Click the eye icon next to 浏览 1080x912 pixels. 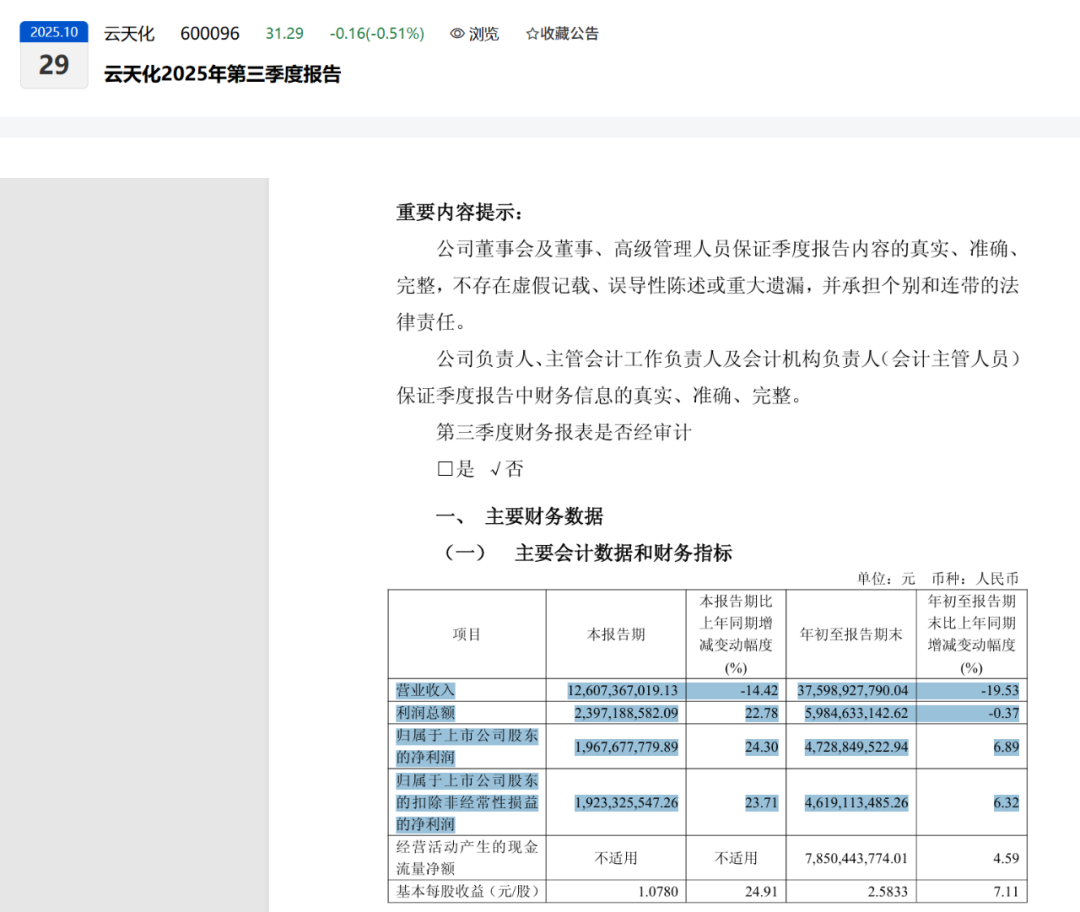[x=457, y=34]
